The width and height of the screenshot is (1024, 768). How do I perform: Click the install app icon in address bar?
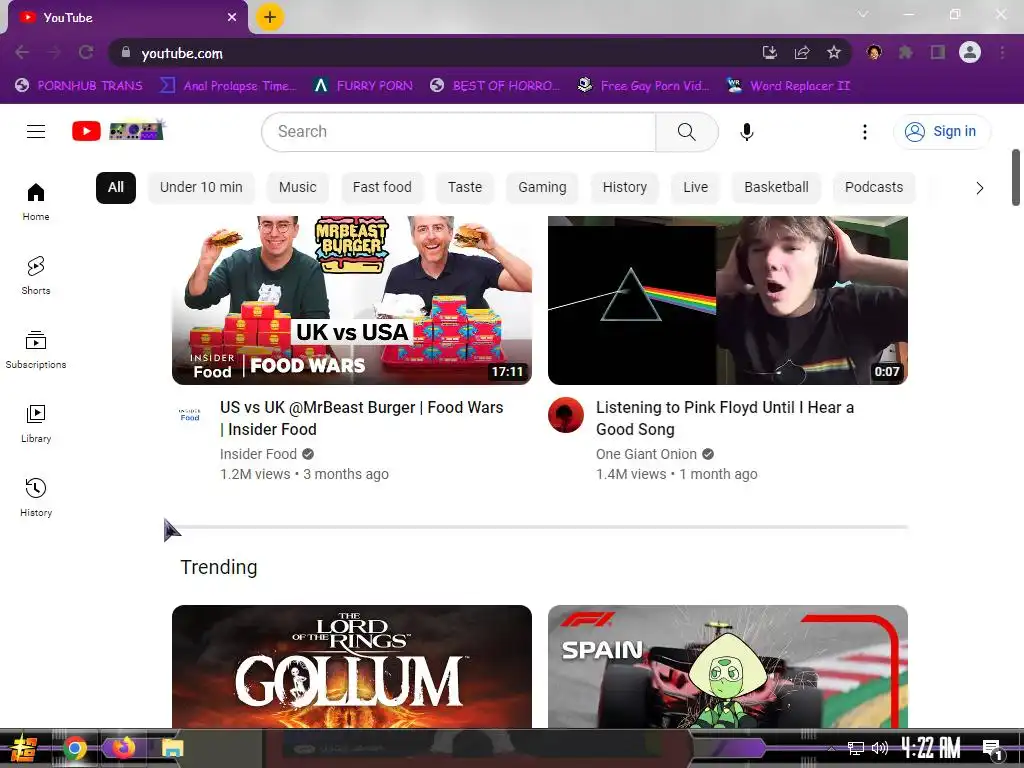[x=770, y=53]
